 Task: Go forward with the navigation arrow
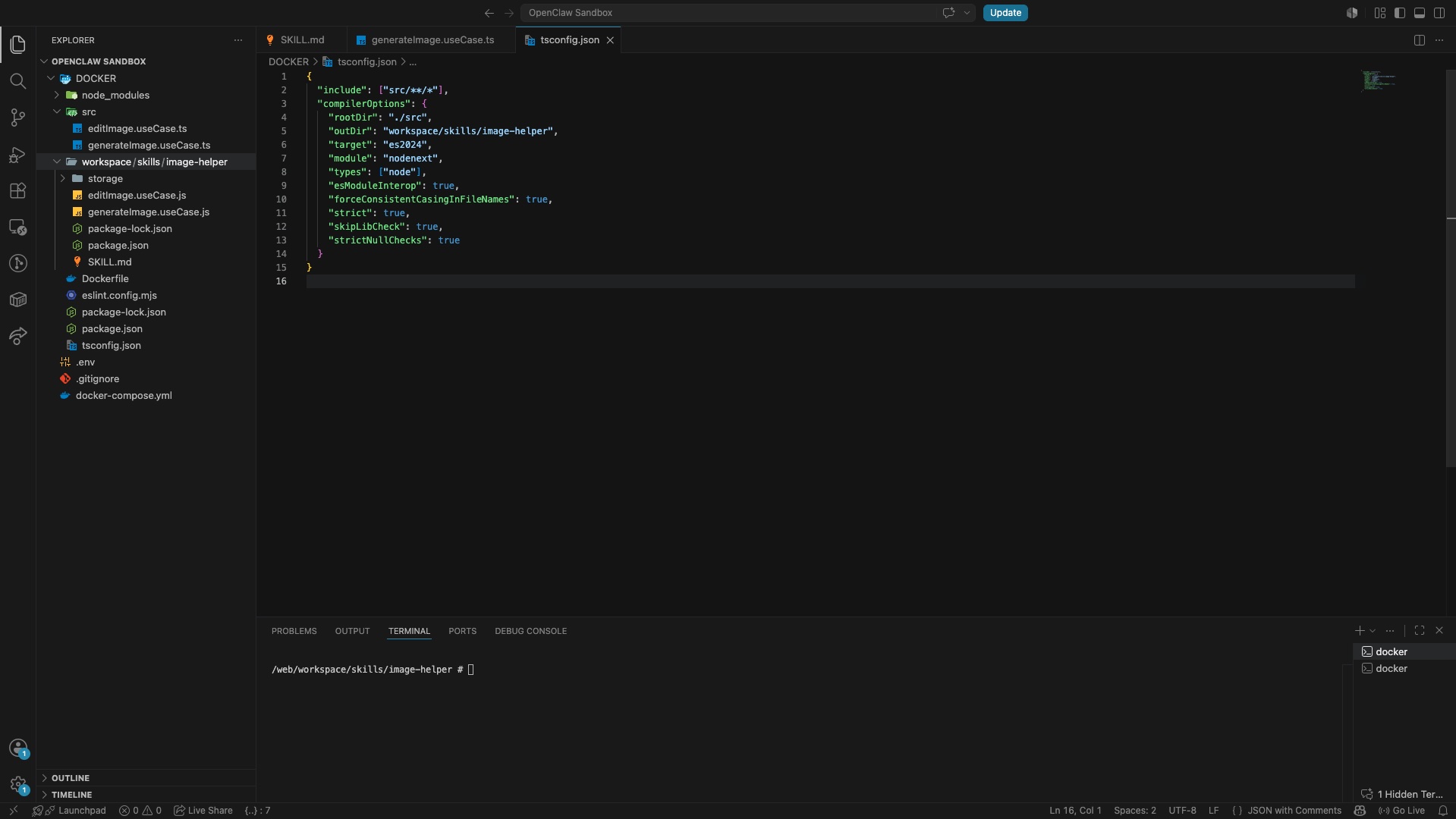[x=509, y=13]
